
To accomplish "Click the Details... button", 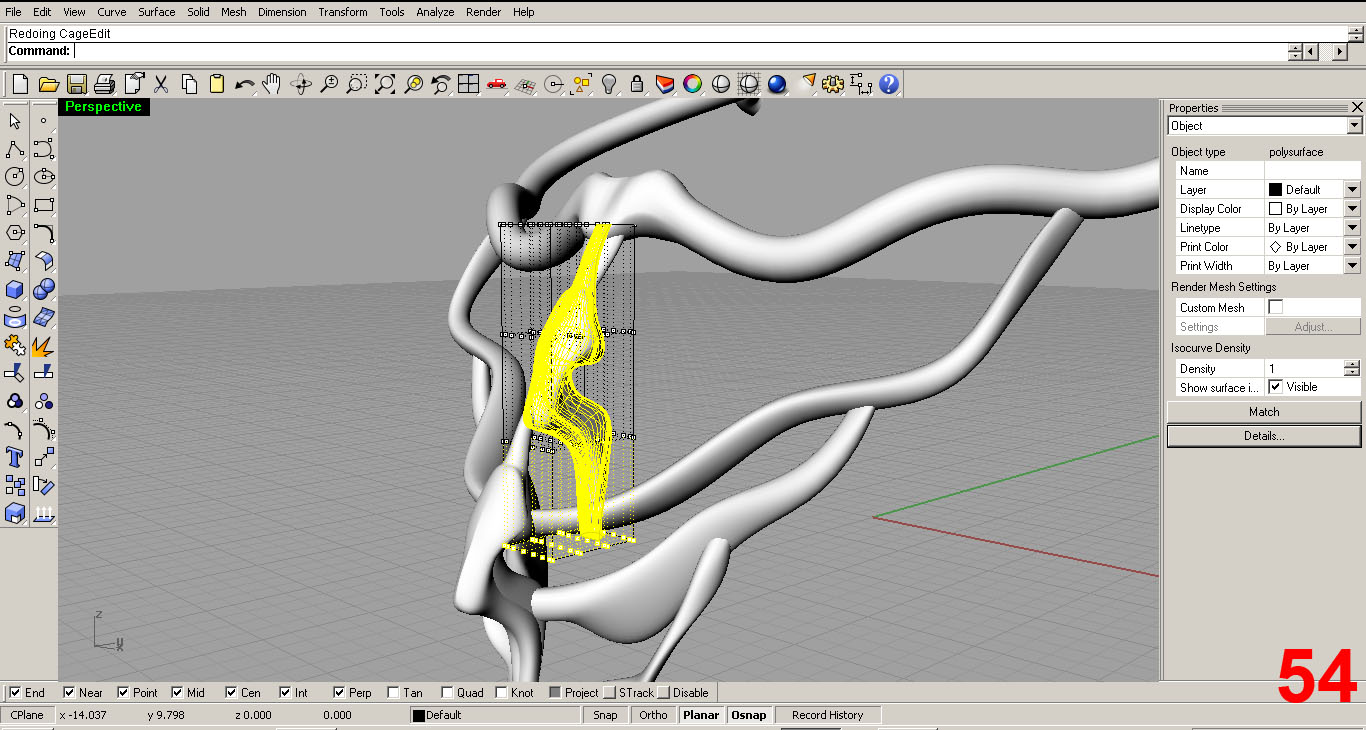I will 1264,436.
